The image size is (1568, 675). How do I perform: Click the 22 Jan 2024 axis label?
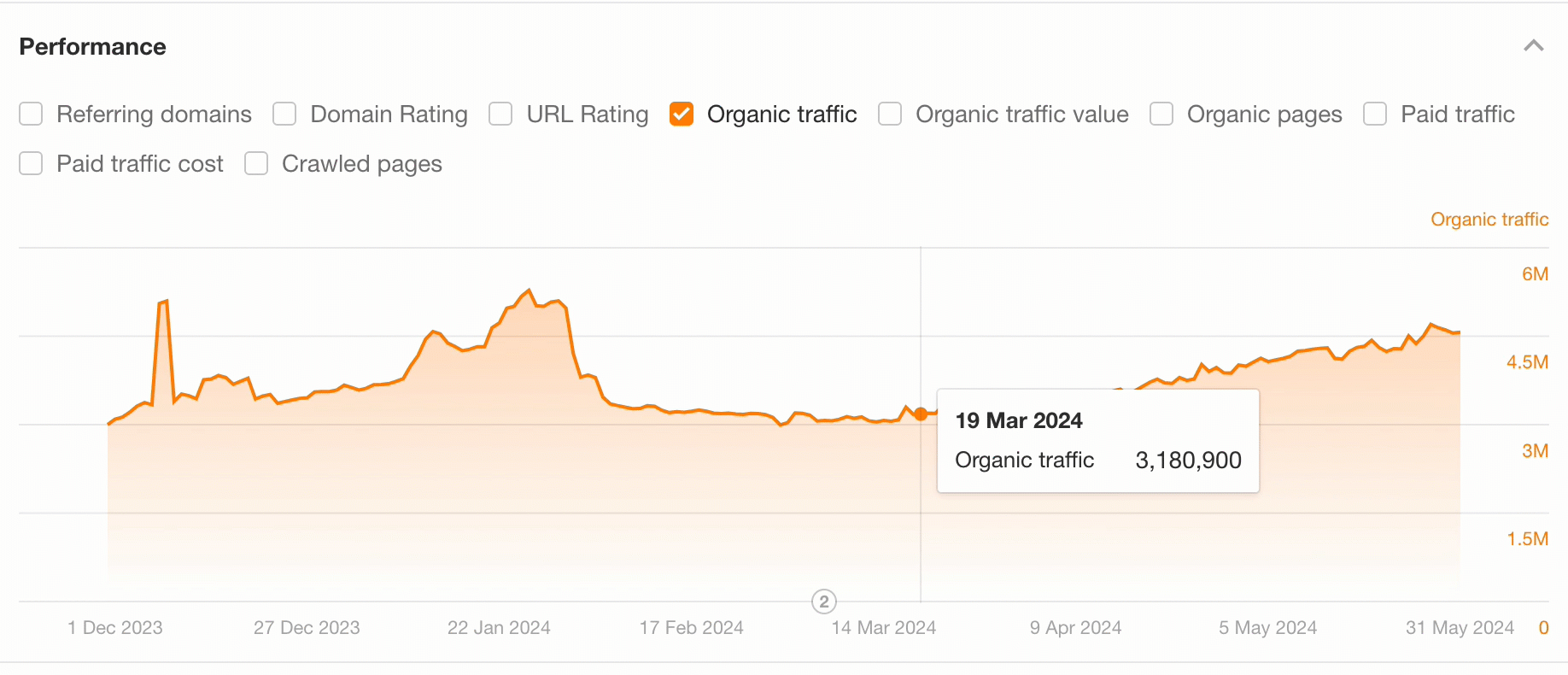(x=499, y=628)
